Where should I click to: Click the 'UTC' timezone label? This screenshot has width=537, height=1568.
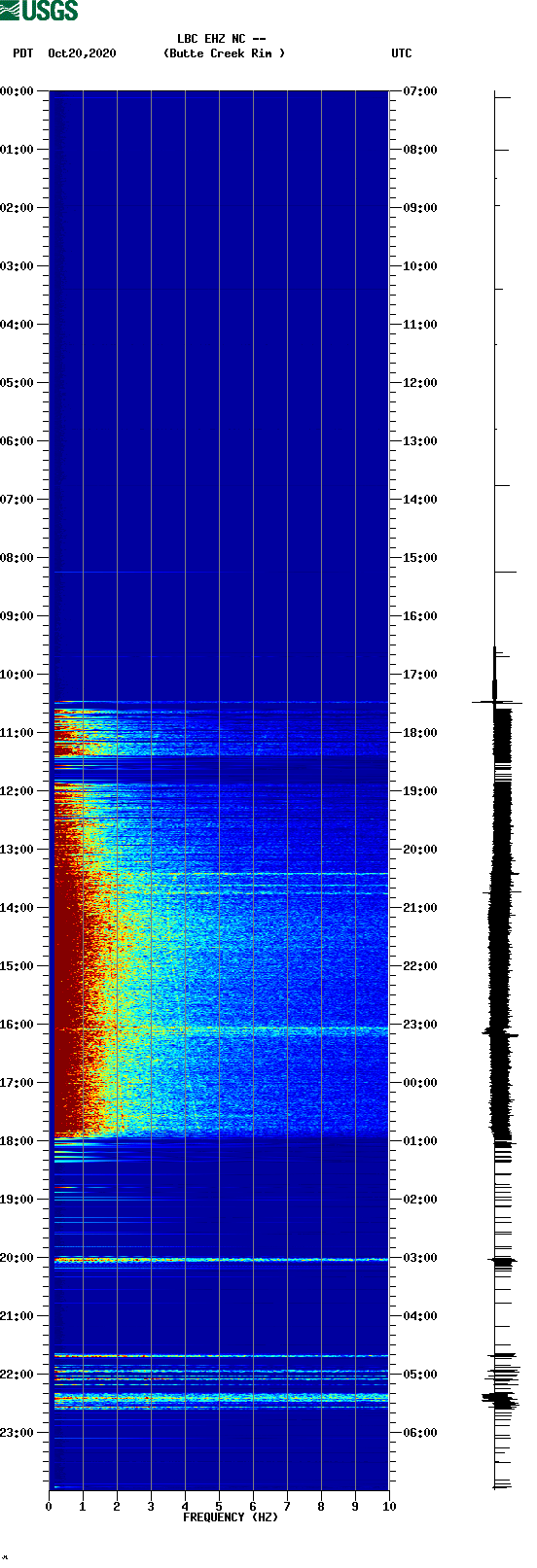coord(402,53)
